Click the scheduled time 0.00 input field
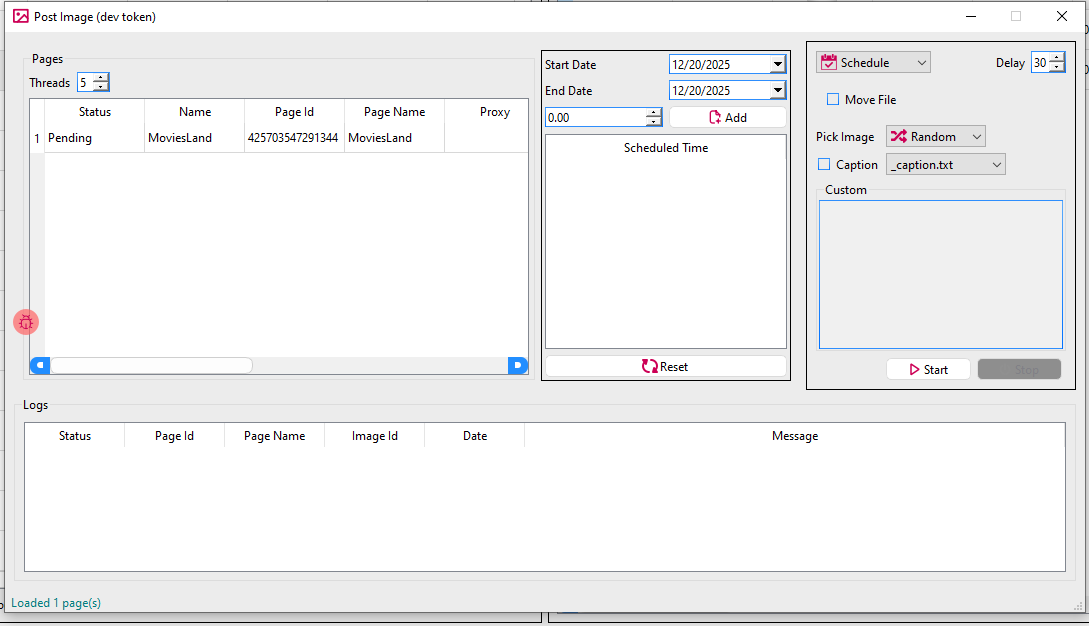The height and width of the screenshot is (626, 1089). tap(594, 118)
